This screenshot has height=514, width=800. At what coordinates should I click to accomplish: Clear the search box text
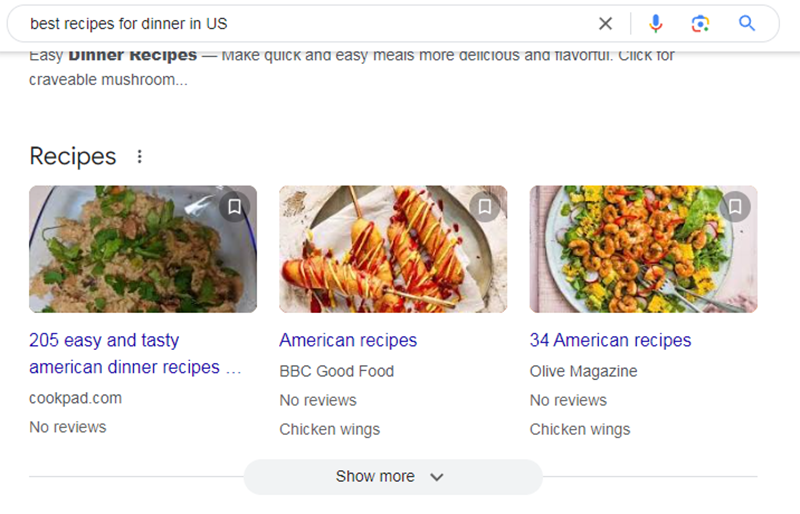pyautogui.click(x=605, y=23)
